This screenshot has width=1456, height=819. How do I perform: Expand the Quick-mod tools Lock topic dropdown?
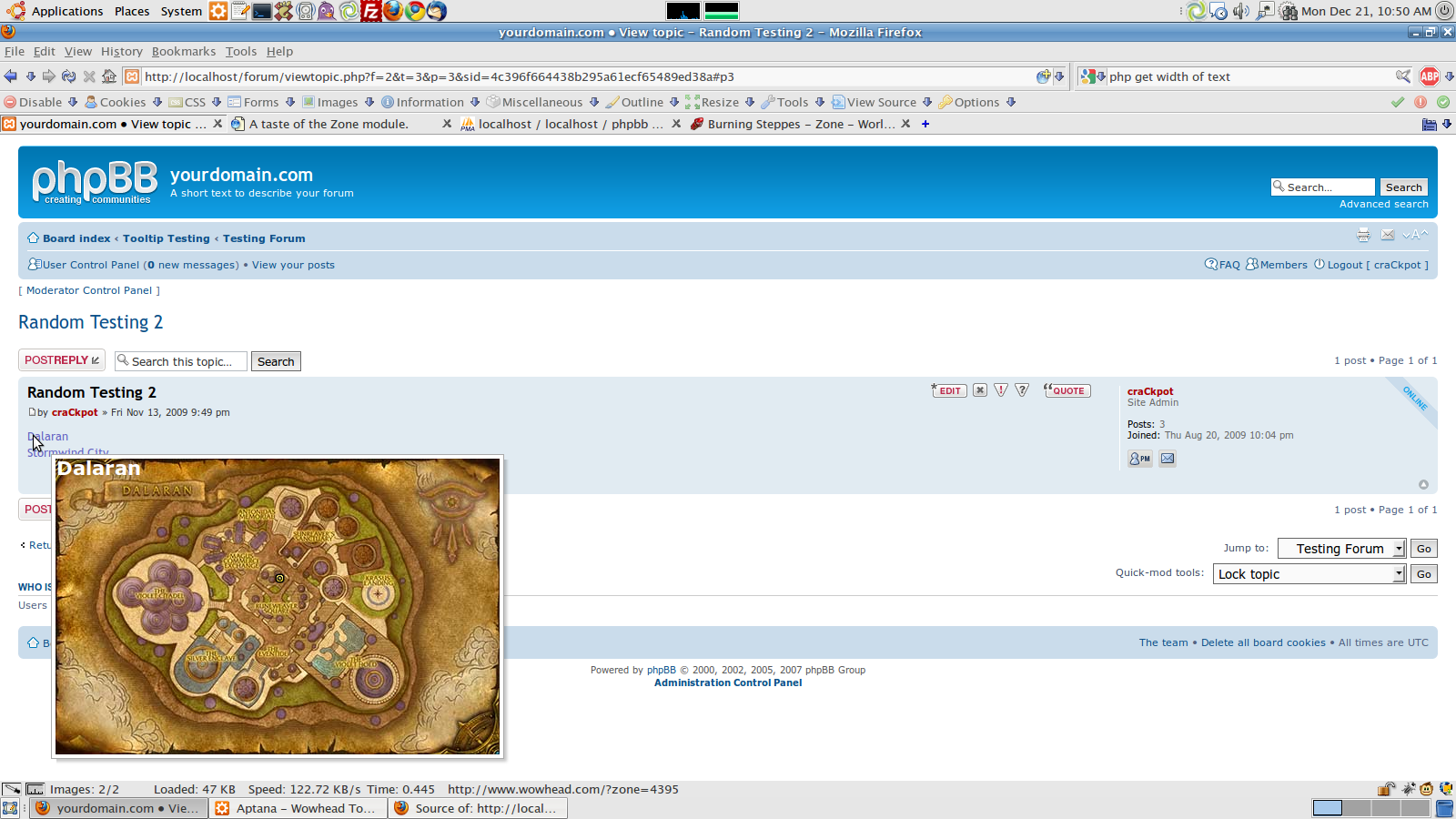tap(1309, 574)
